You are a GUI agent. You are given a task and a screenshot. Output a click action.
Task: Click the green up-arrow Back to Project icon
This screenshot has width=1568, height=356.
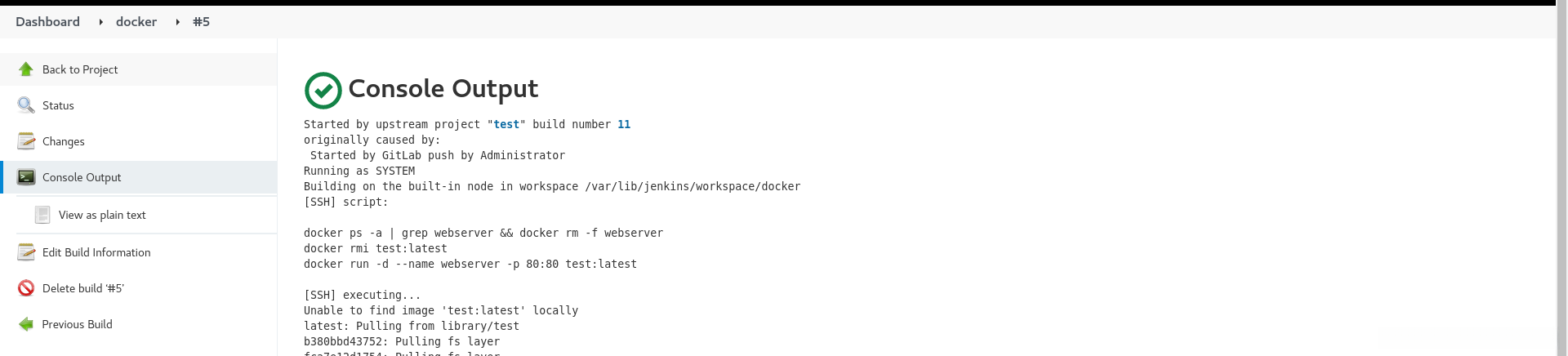click(x=26, y=69)
